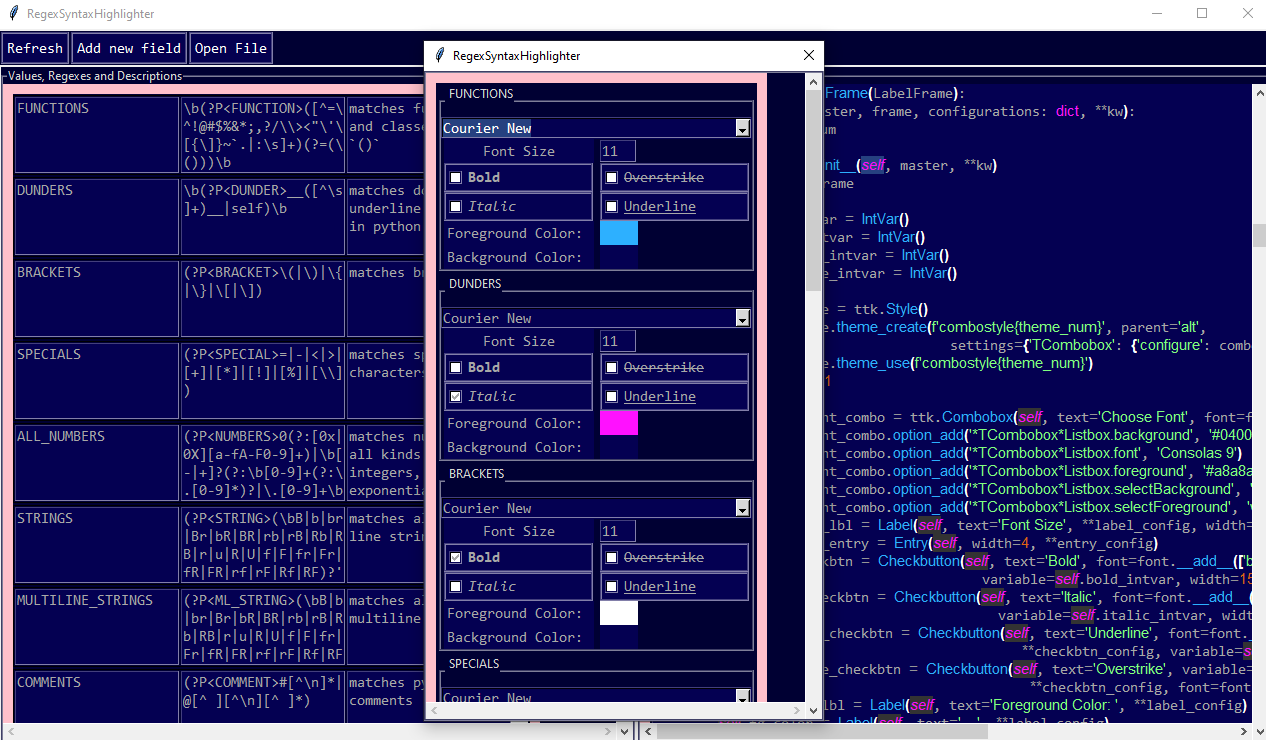Click the feather icon in dialog title bar
The height and width of the screenshot is (740, 1266).
tap(439, 56)
